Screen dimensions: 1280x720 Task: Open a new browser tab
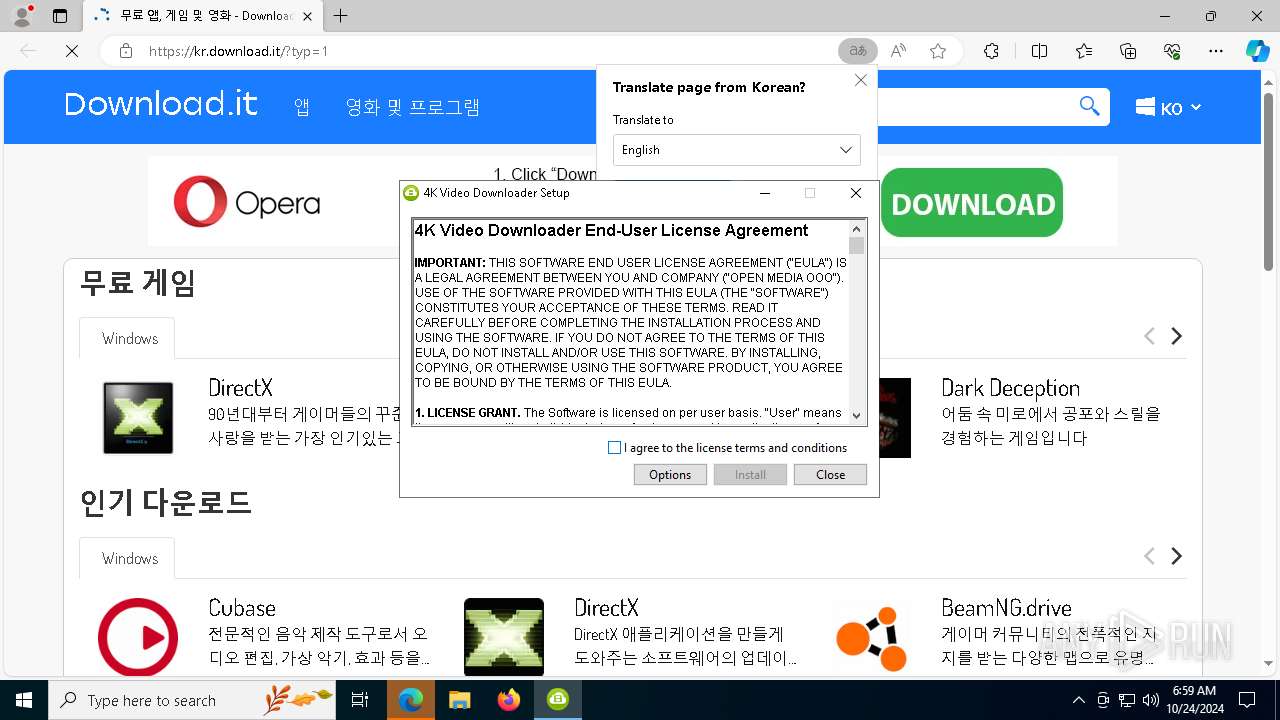341,16
